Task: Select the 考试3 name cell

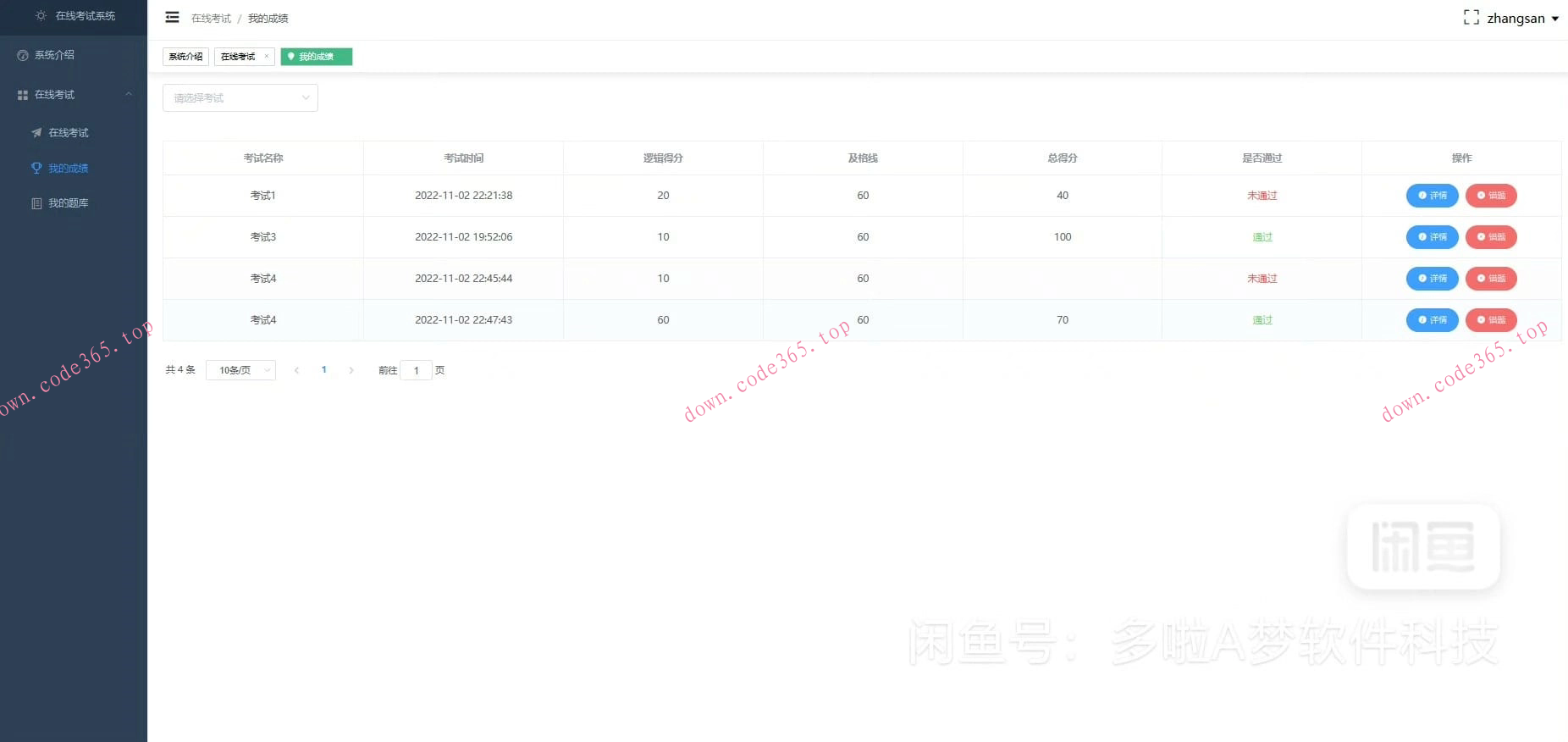Action: point(263,237)
